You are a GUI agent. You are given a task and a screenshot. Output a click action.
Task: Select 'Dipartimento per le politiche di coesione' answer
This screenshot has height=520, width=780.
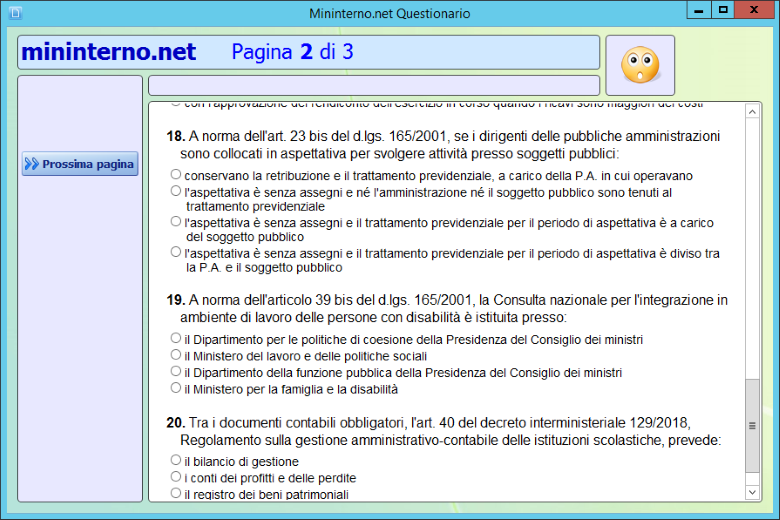click(176, 339)
